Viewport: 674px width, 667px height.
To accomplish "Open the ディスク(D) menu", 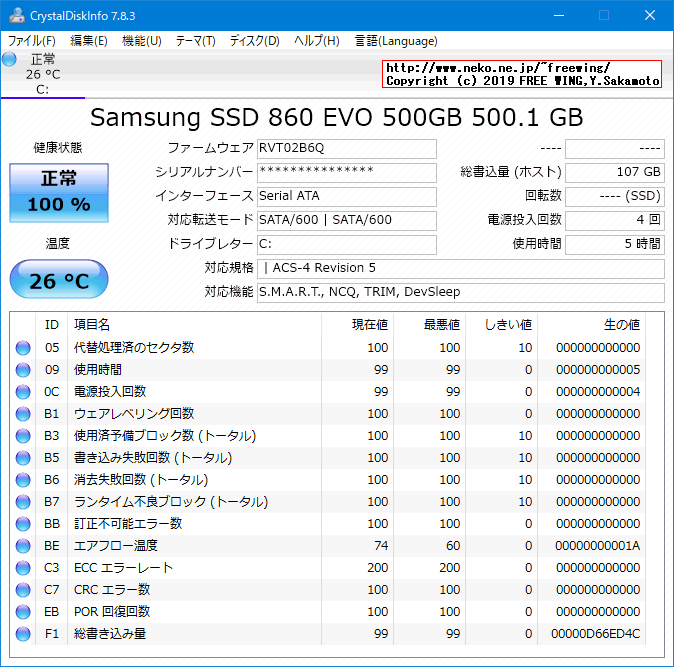I will click(254, 41).
